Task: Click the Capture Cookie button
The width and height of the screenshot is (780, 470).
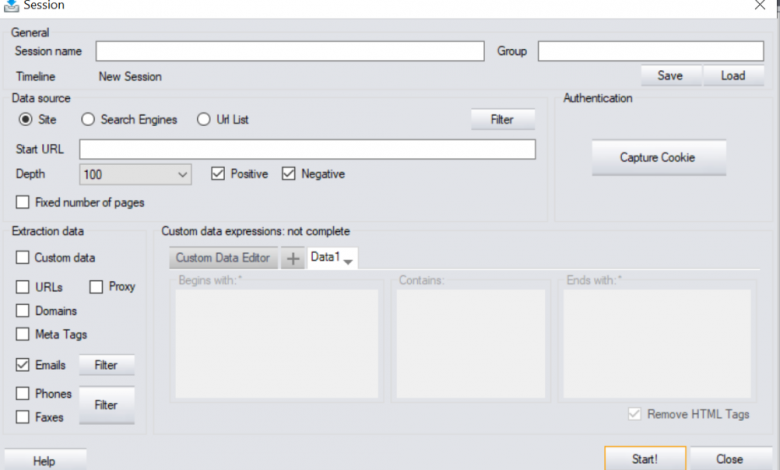Action: point(658,157)
